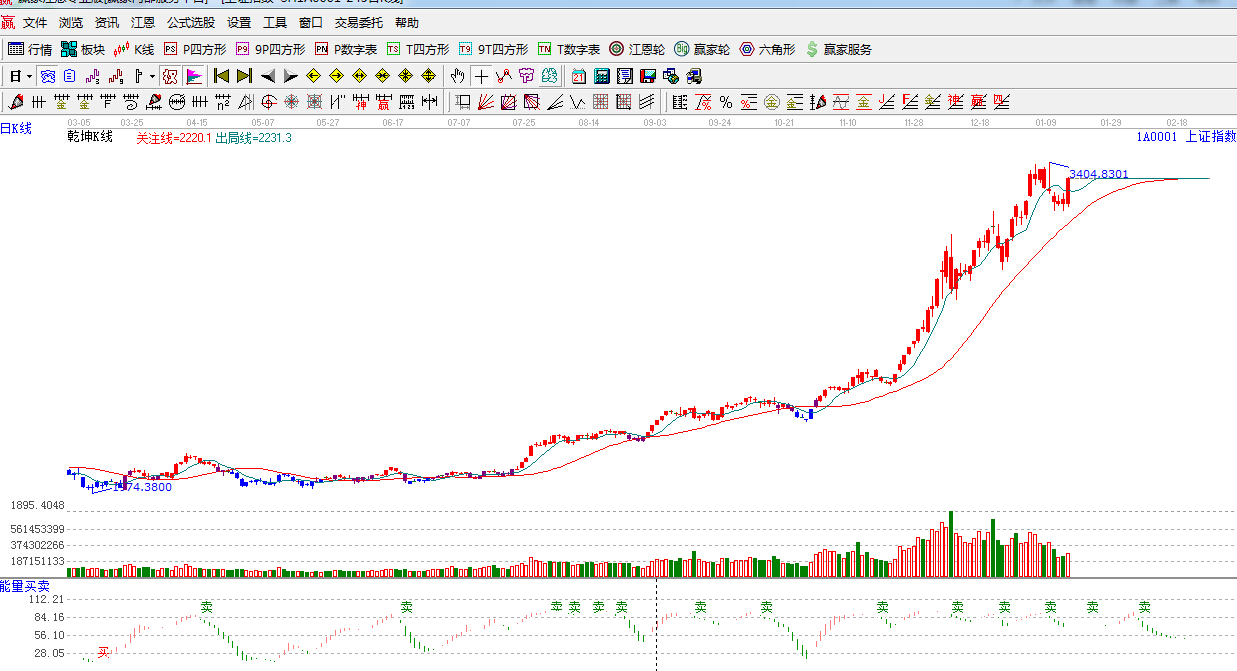Expand the dropdown arrow beside the ruler icon
This screenshot has height=671, width=1237.
152,76
